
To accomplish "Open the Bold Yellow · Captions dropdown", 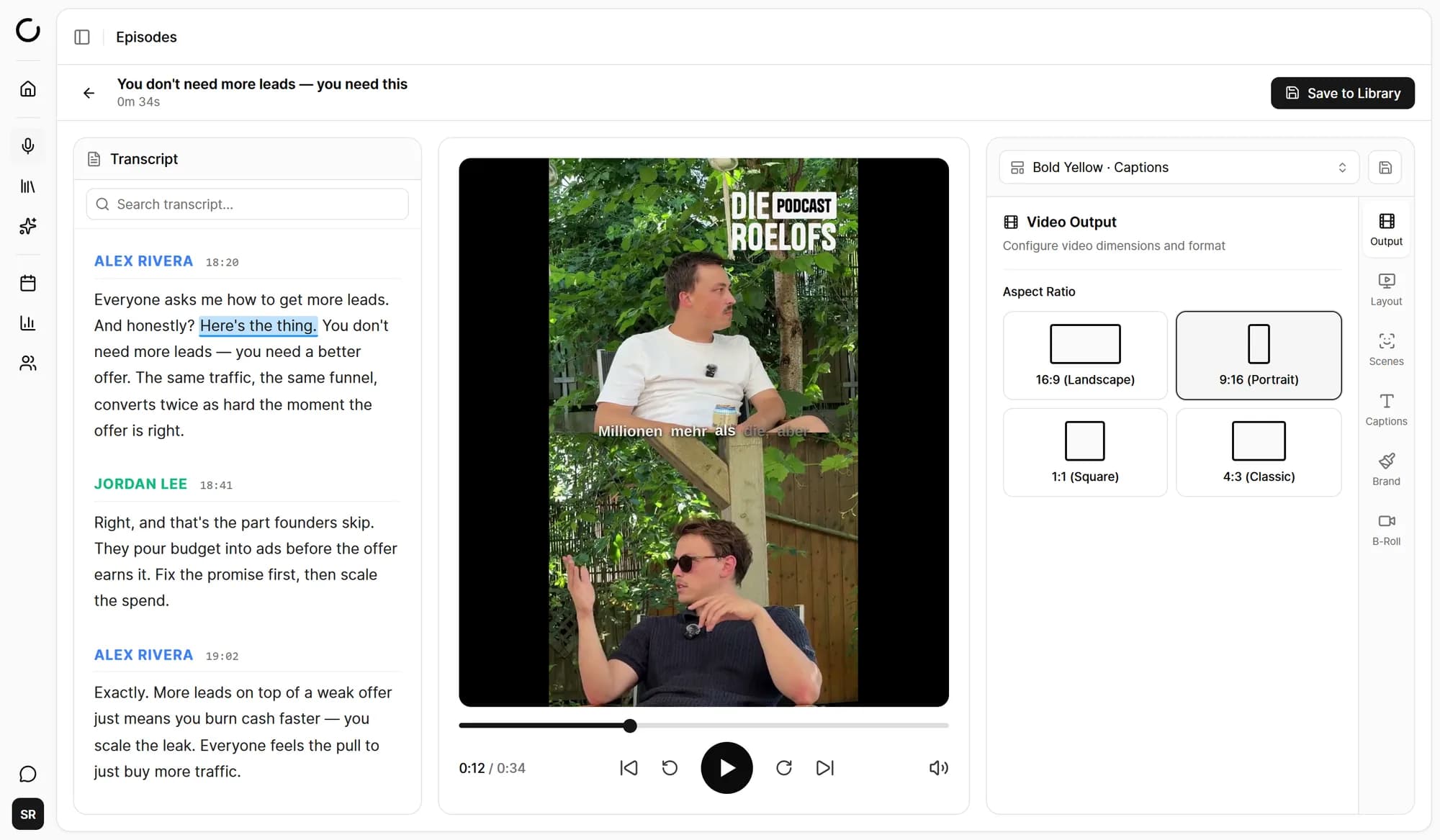I will click(1179, 167).
